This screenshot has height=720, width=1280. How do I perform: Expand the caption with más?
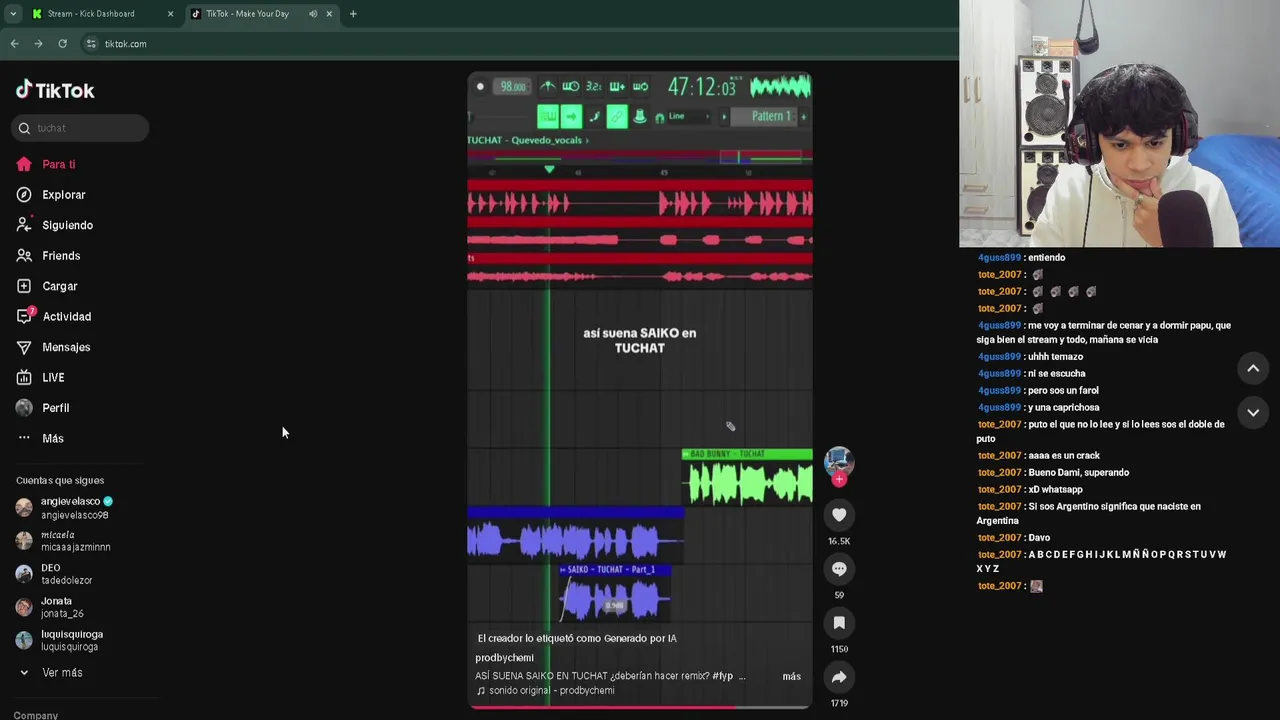click(x=791, y=676)
